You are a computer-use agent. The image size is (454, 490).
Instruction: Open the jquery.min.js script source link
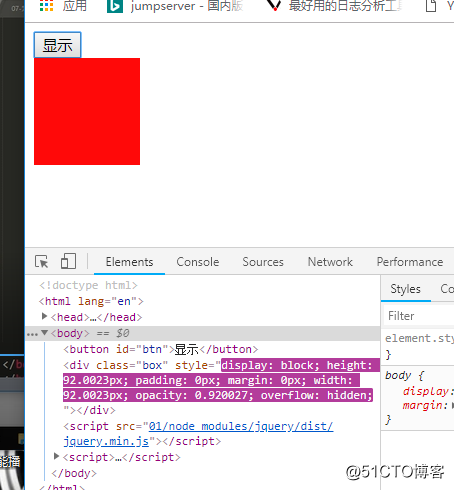point(198,434)
